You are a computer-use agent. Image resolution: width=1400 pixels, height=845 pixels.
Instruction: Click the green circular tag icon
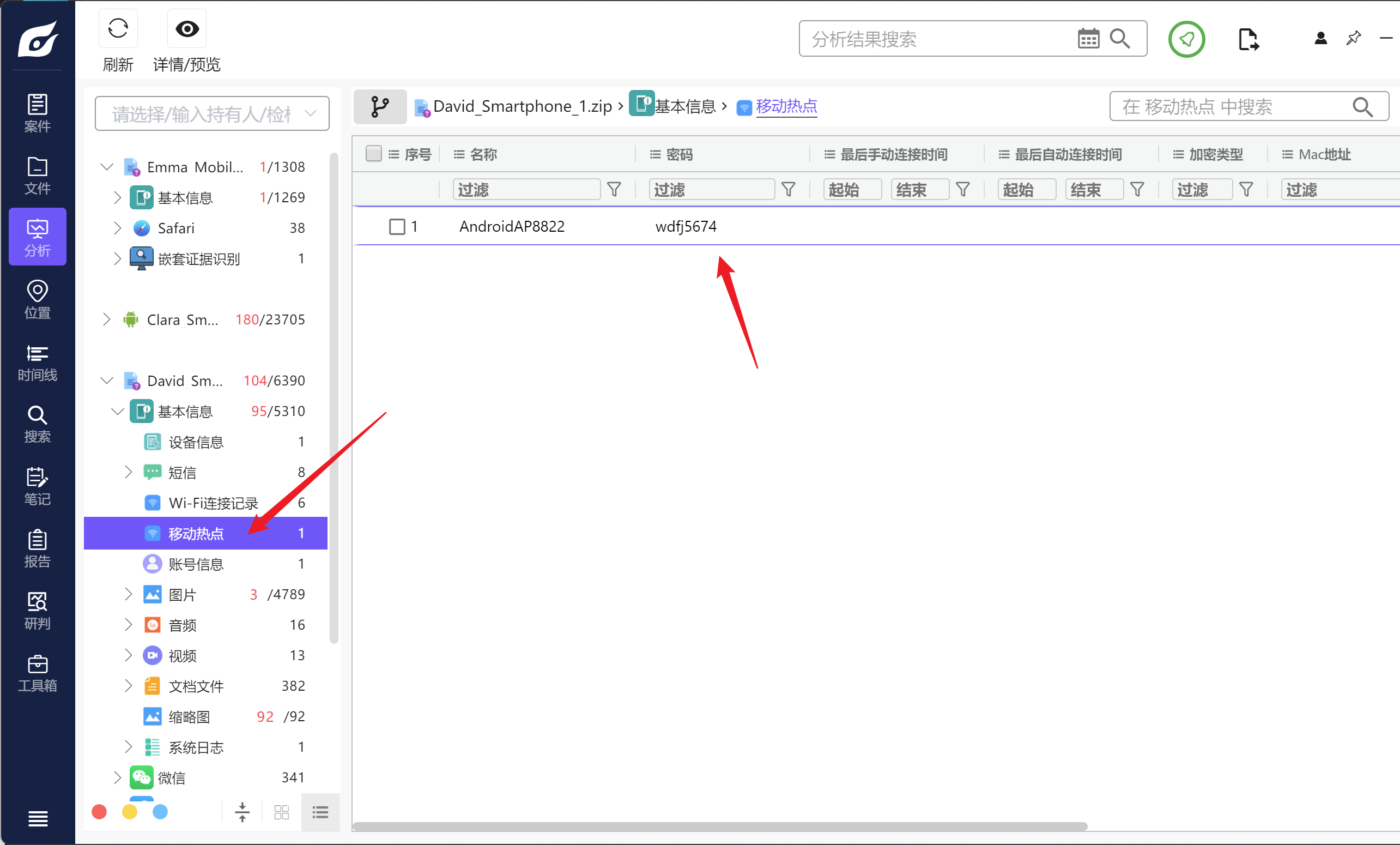coord(1186,39)
